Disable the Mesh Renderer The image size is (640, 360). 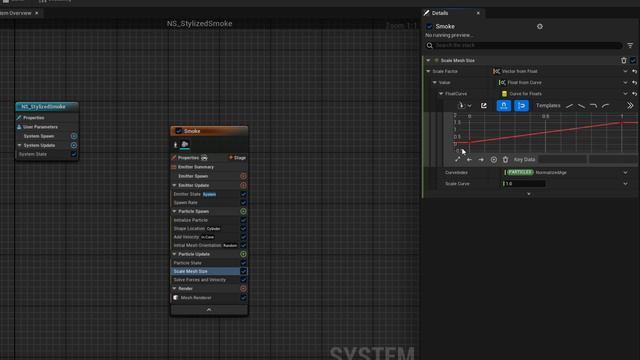pos(243,298)
